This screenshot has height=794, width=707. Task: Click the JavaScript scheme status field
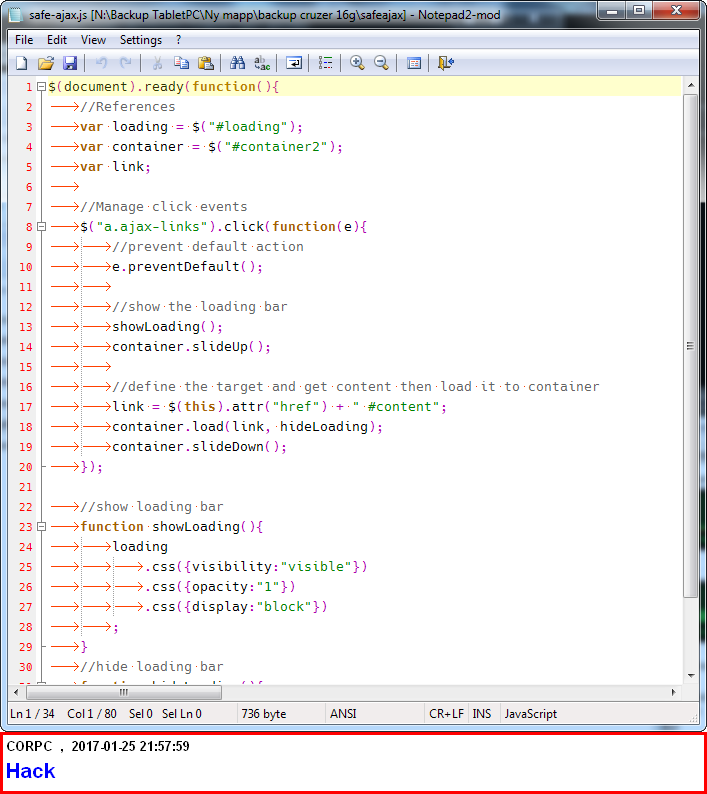[x=531, y=714]
